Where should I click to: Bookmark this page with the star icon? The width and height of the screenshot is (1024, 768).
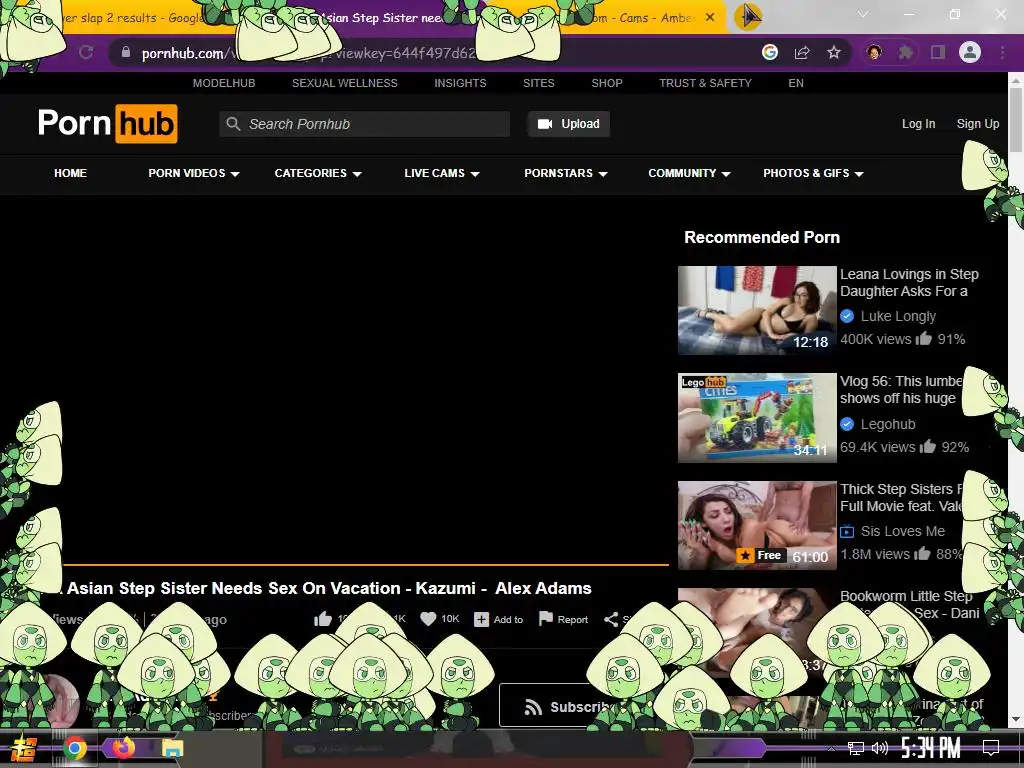(x=834, y=52)
